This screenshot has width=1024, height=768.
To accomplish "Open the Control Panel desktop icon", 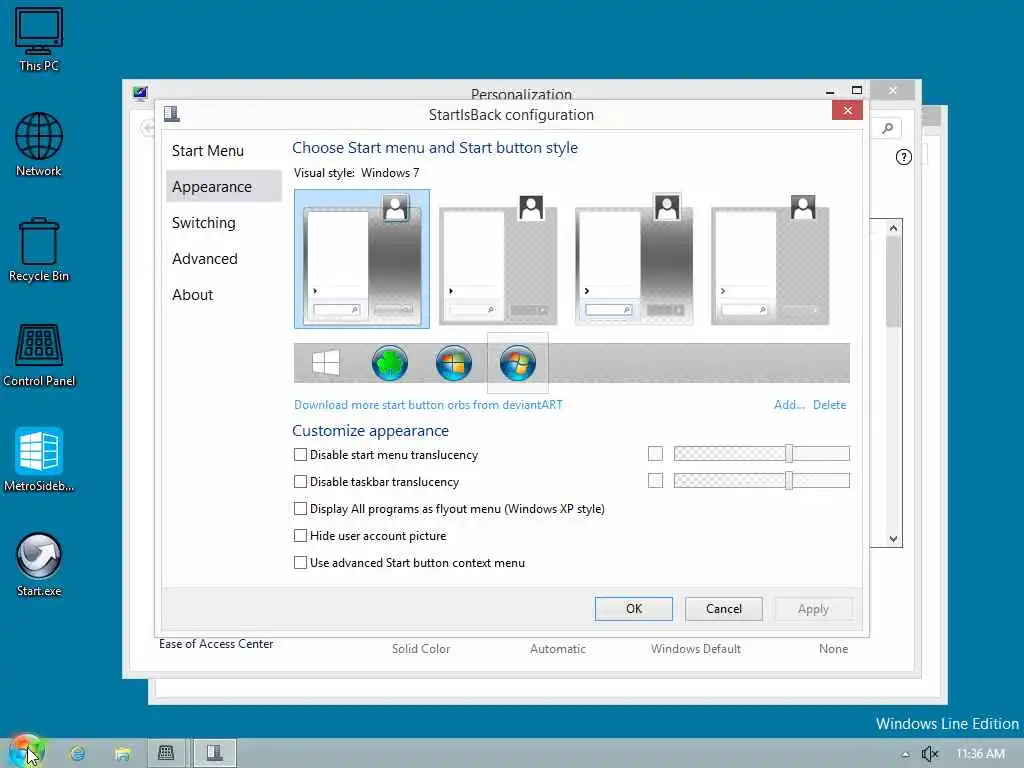I will coord(39,355).
